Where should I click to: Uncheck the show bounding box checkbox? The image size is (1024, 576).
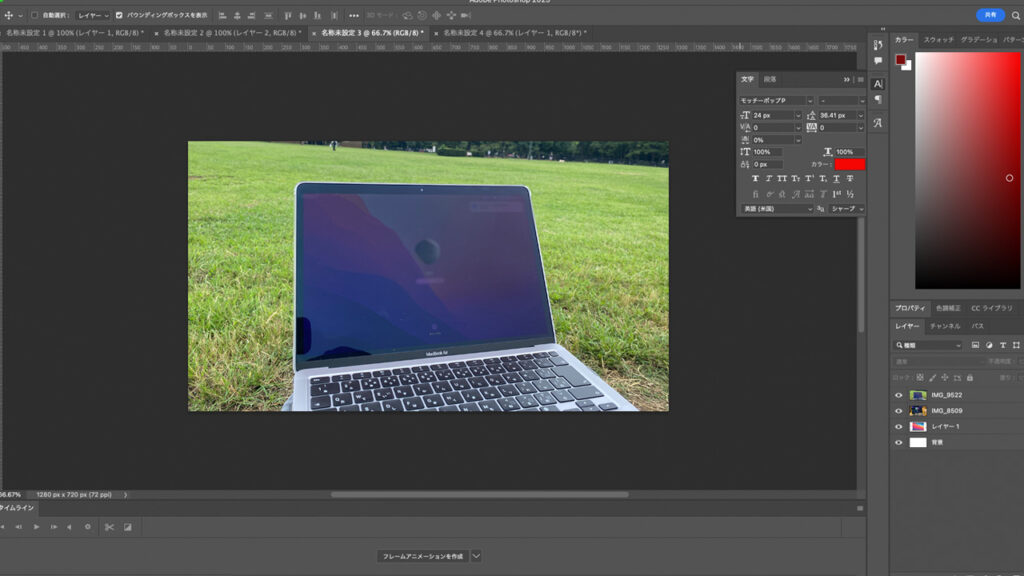pyautogui.click(x=119, y=15)
